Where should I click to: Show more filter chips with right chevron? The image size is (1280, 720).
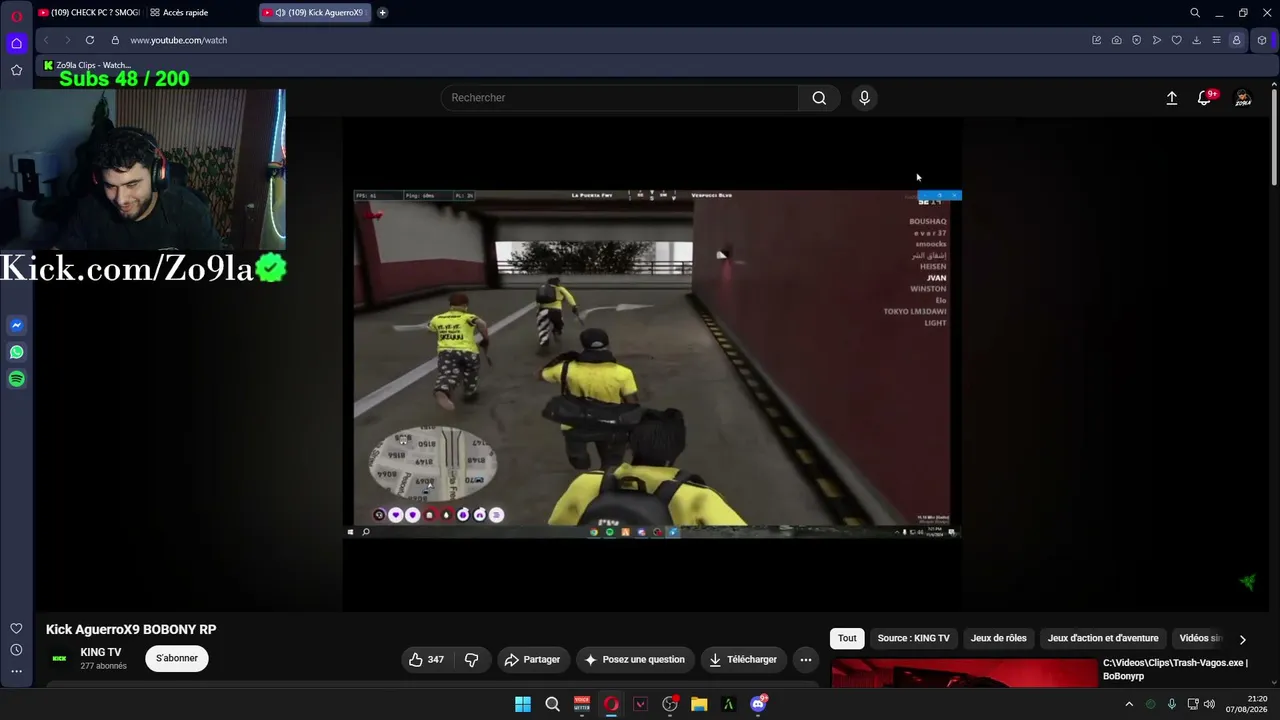pyautogui.click(x=1243, y=639)
